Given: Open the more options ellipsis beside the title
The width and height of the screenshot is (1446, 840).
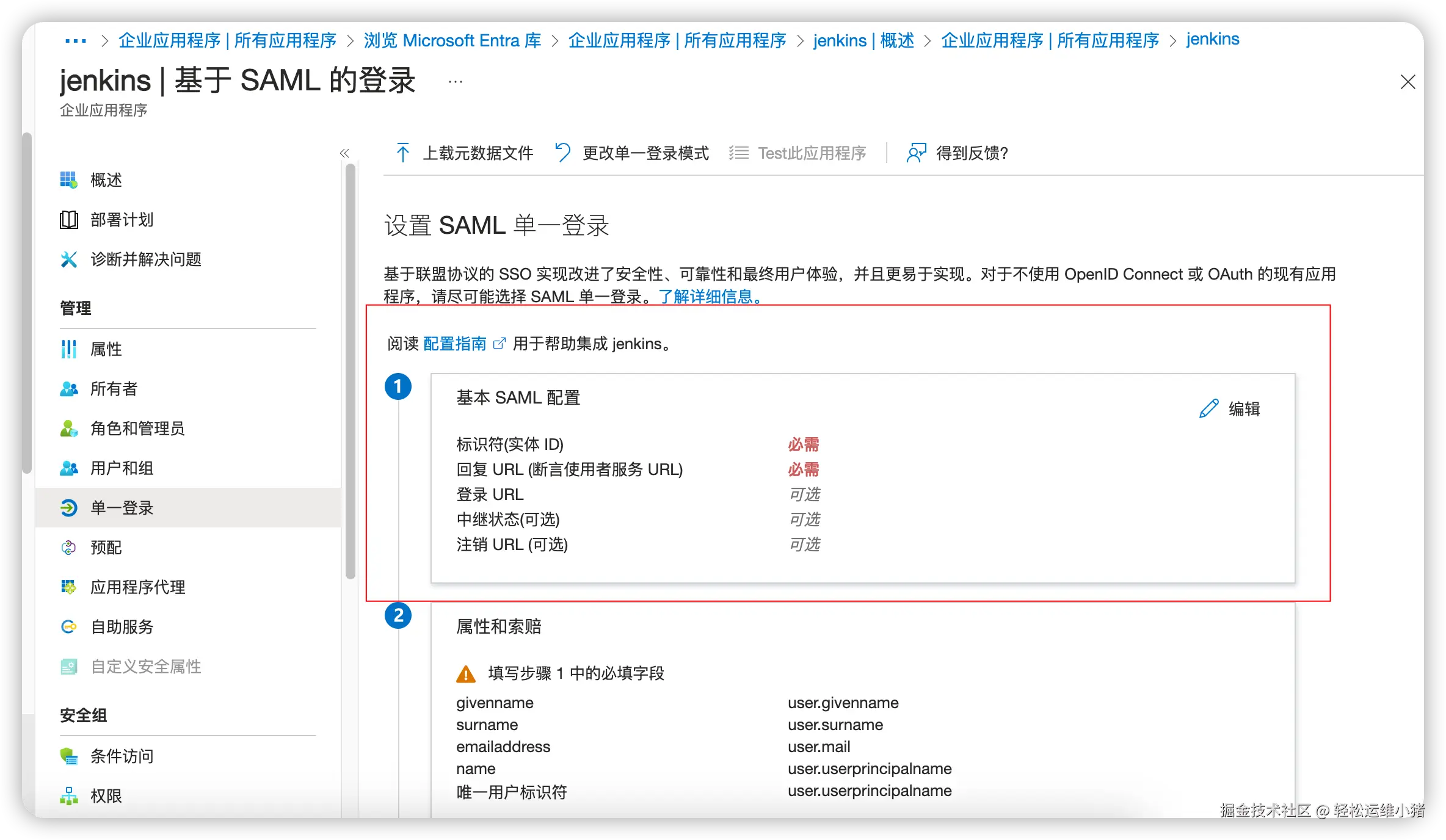Looking at the screenshot, I should tap(456, 81).
